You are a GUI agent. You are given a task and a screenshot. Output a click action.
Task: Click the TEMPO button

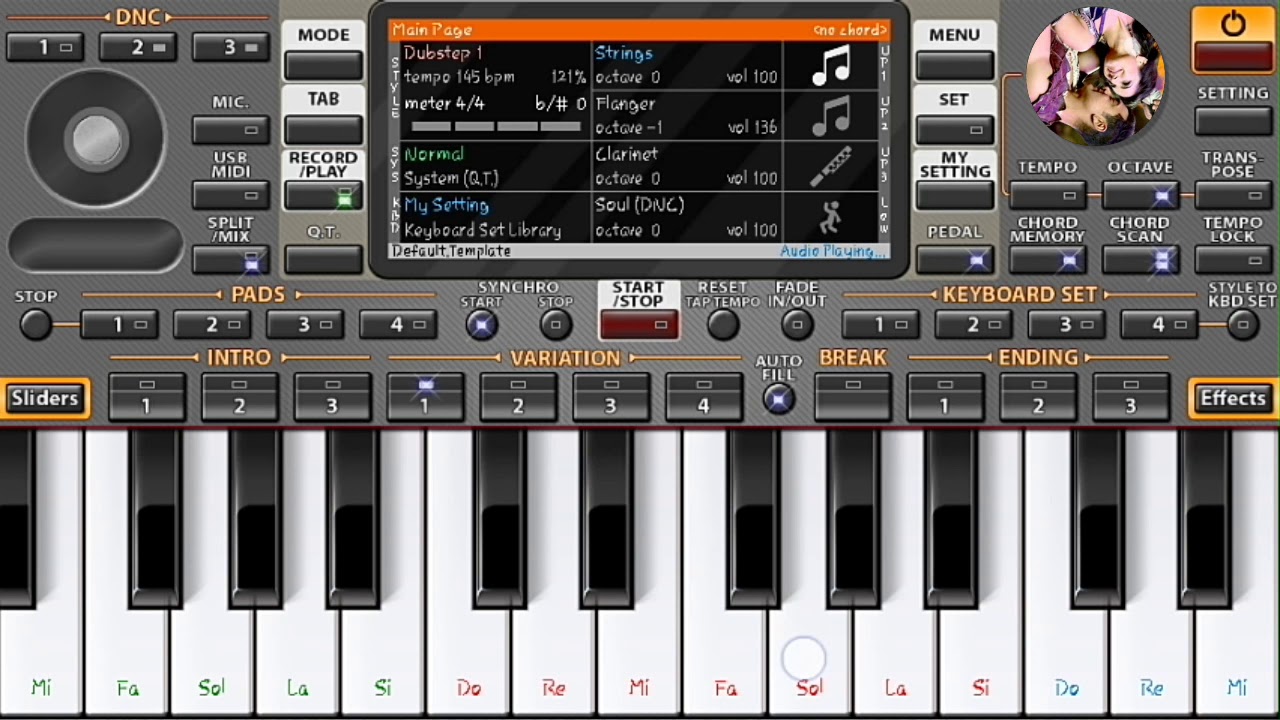point(1047,195)
